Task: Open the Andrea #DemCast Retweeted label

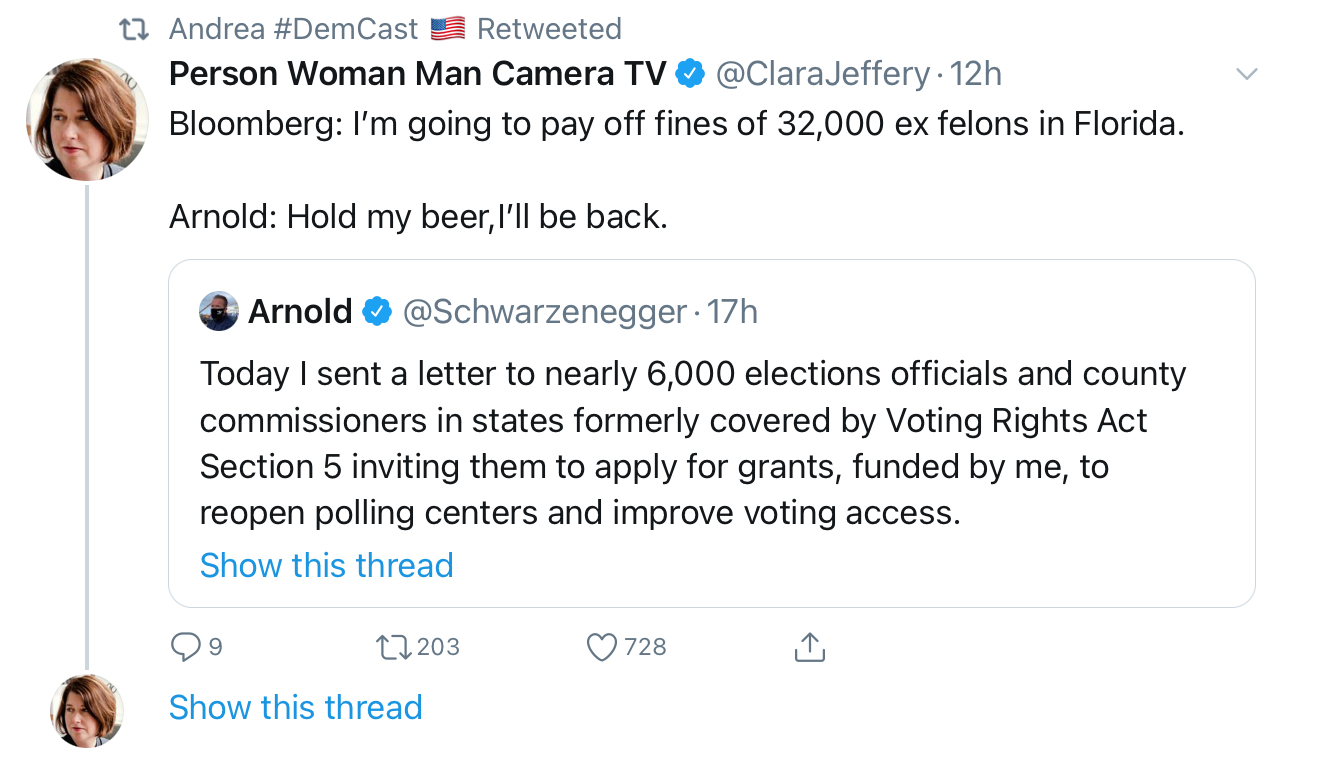Action: (x=395, y=30)
